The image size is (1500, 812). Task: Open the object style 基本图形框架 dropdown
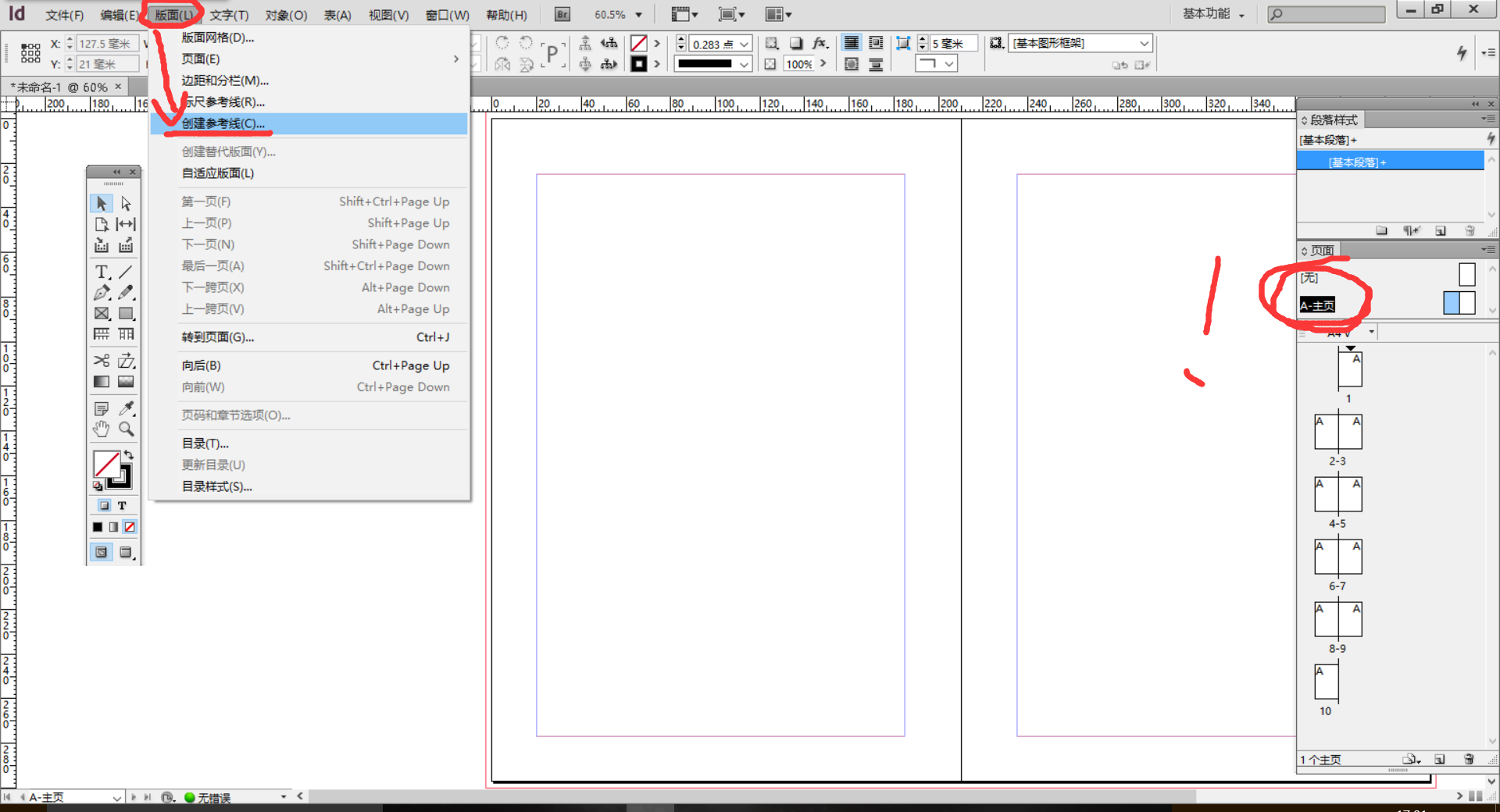coord(1145,43)
